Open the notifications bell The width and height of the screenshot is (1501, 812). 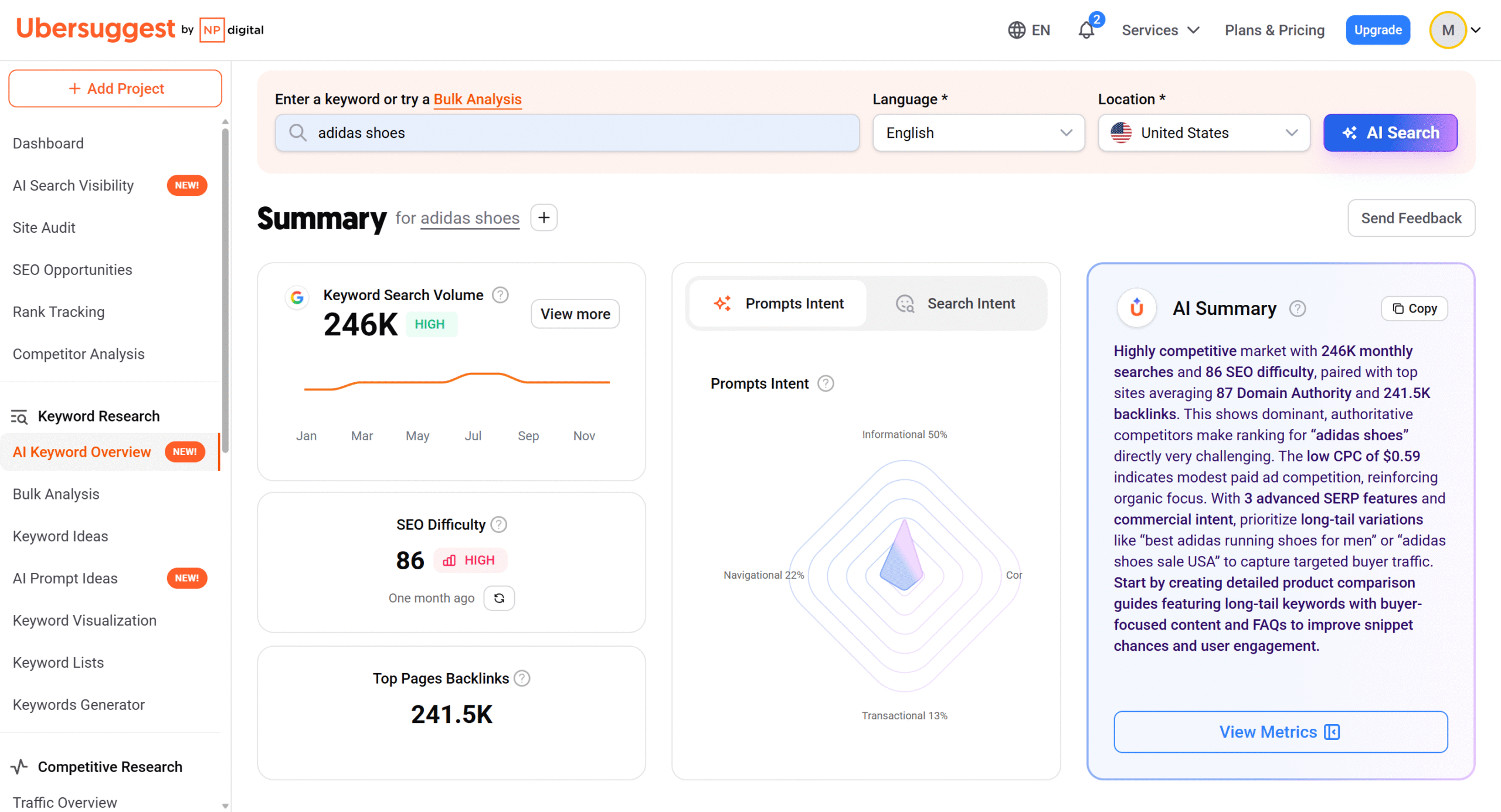coord(1086,29)
